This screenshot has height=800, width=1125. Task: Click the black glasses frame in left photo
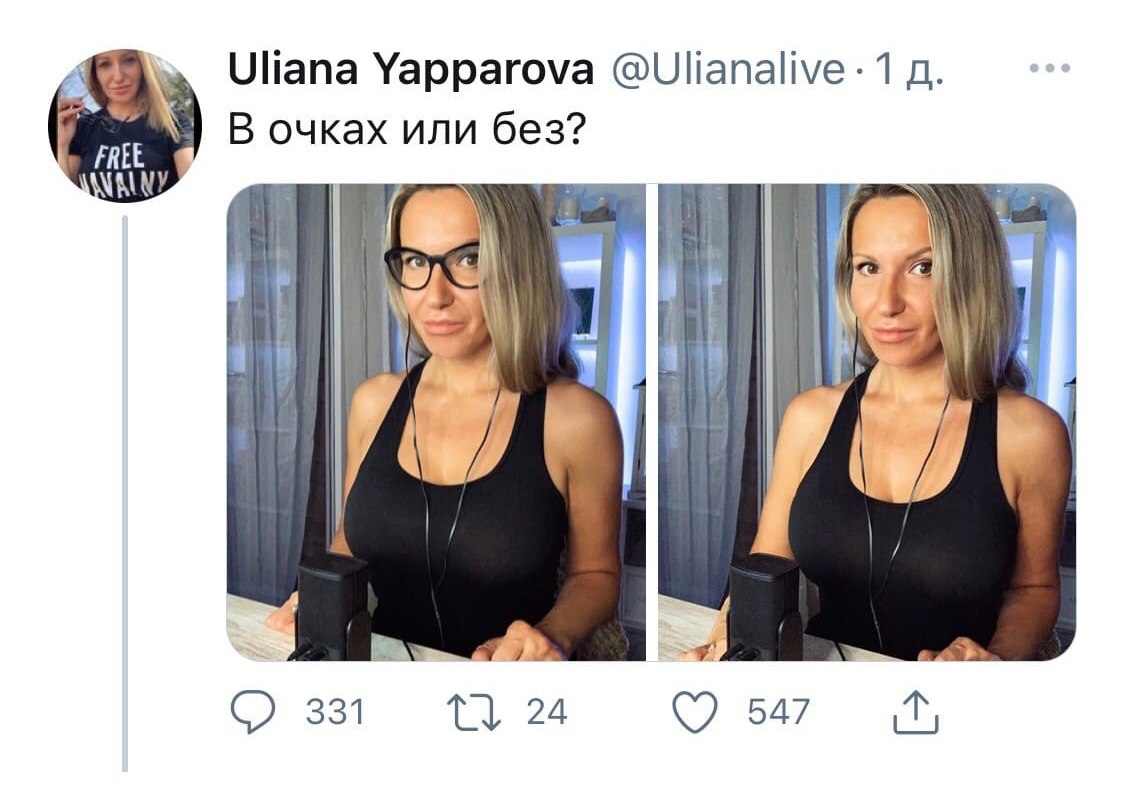[432, 267]
